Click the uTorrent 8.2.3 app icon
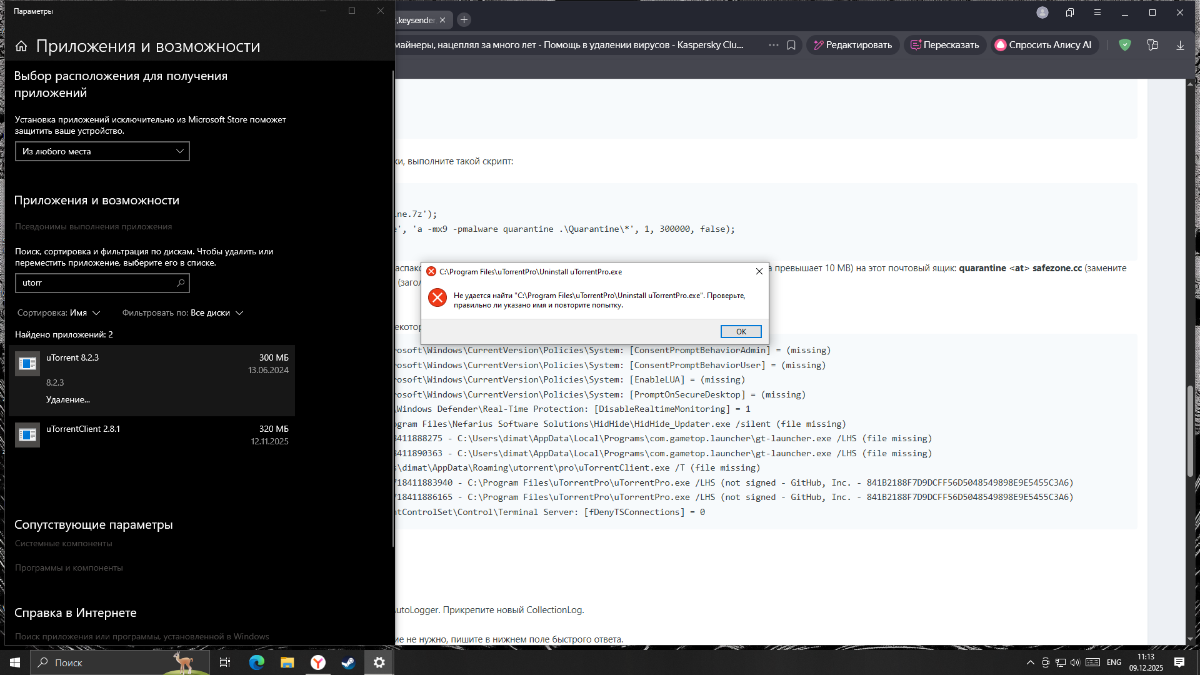Viewport: 1200px width, 675px height. click(x=29, y=363)
